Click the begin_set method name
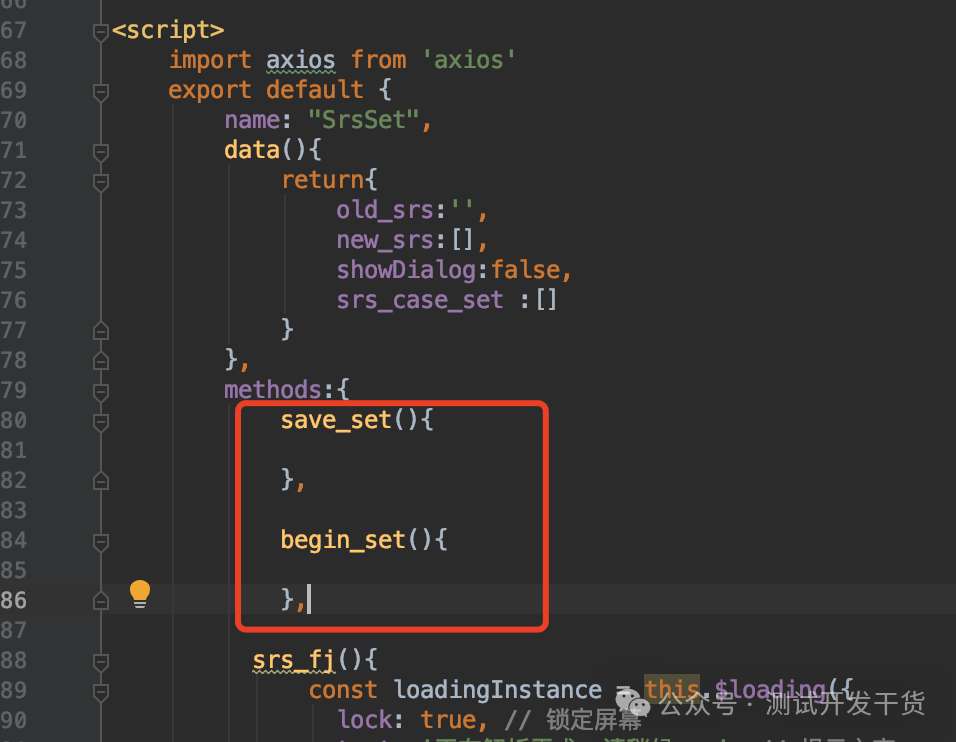 coord(343,540)
